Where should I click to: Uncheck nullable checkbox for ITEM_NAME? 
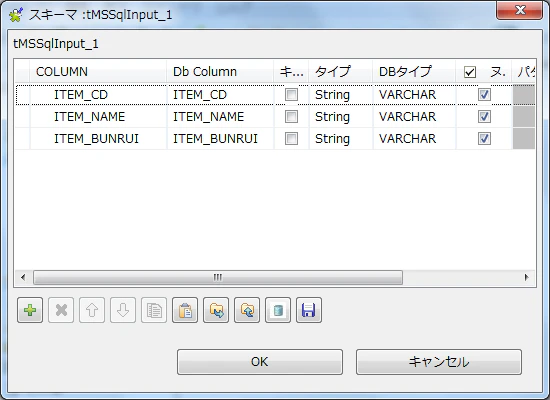tap(484, 116)
